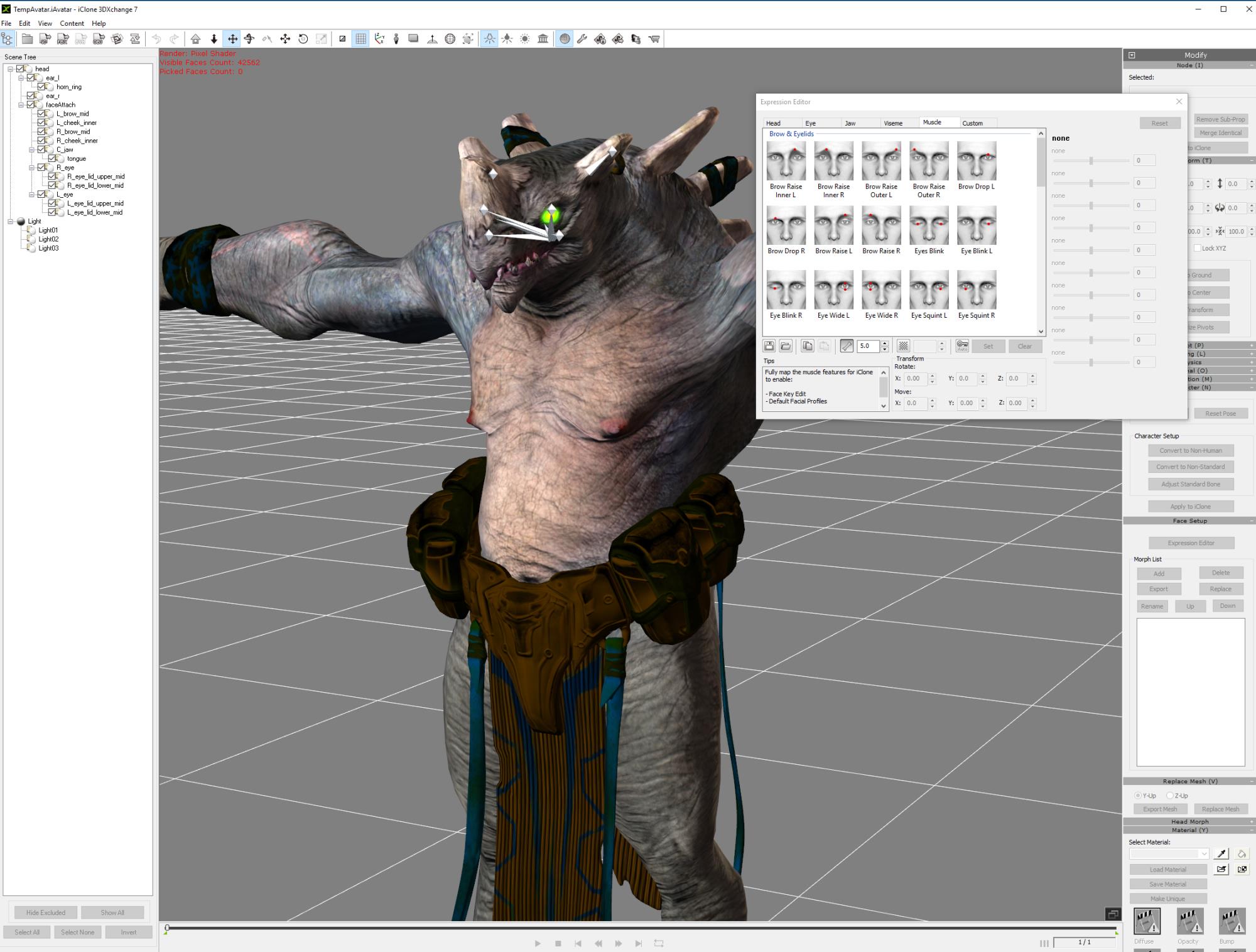The height and width of the screenshot is (952, 1256).
Task: Switch to the Viseme tab
Action: pos(899,123)
